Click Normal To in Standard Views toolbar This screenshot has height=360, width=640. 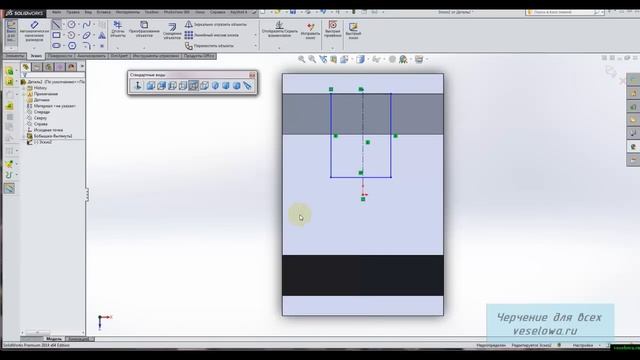(x=138, y=86)
